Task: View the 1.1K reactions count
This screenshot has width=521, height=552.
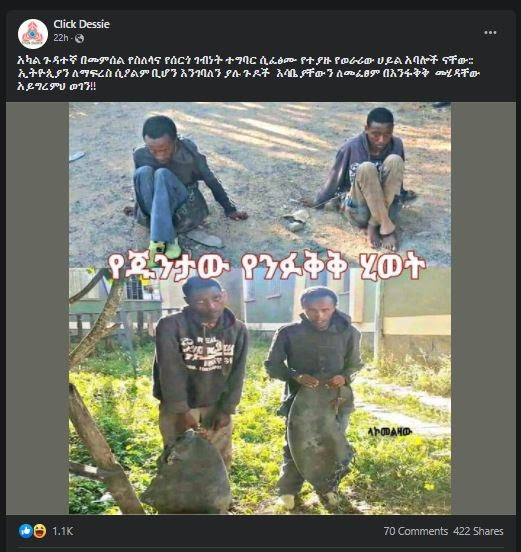Action: 63,531
